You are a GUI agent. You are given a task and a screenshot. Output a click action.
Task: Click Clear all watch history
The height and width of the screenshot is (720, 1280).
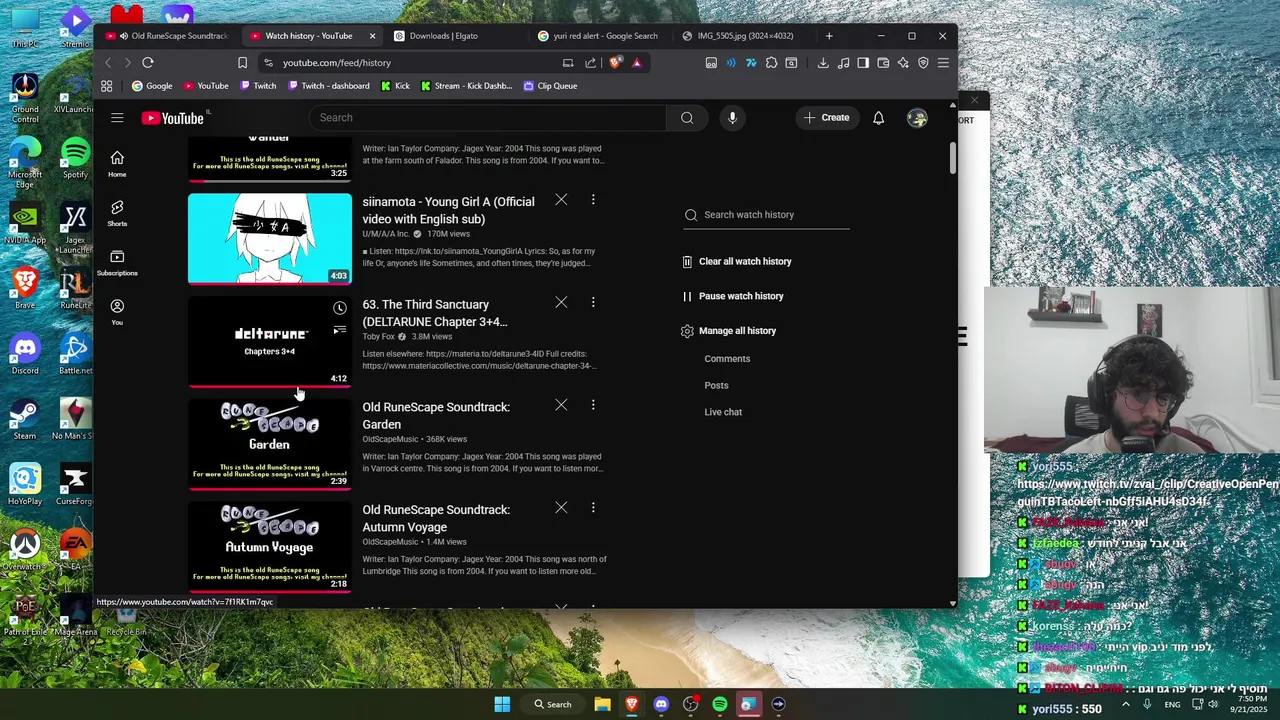pyautogui.click(x=736, y=262)
